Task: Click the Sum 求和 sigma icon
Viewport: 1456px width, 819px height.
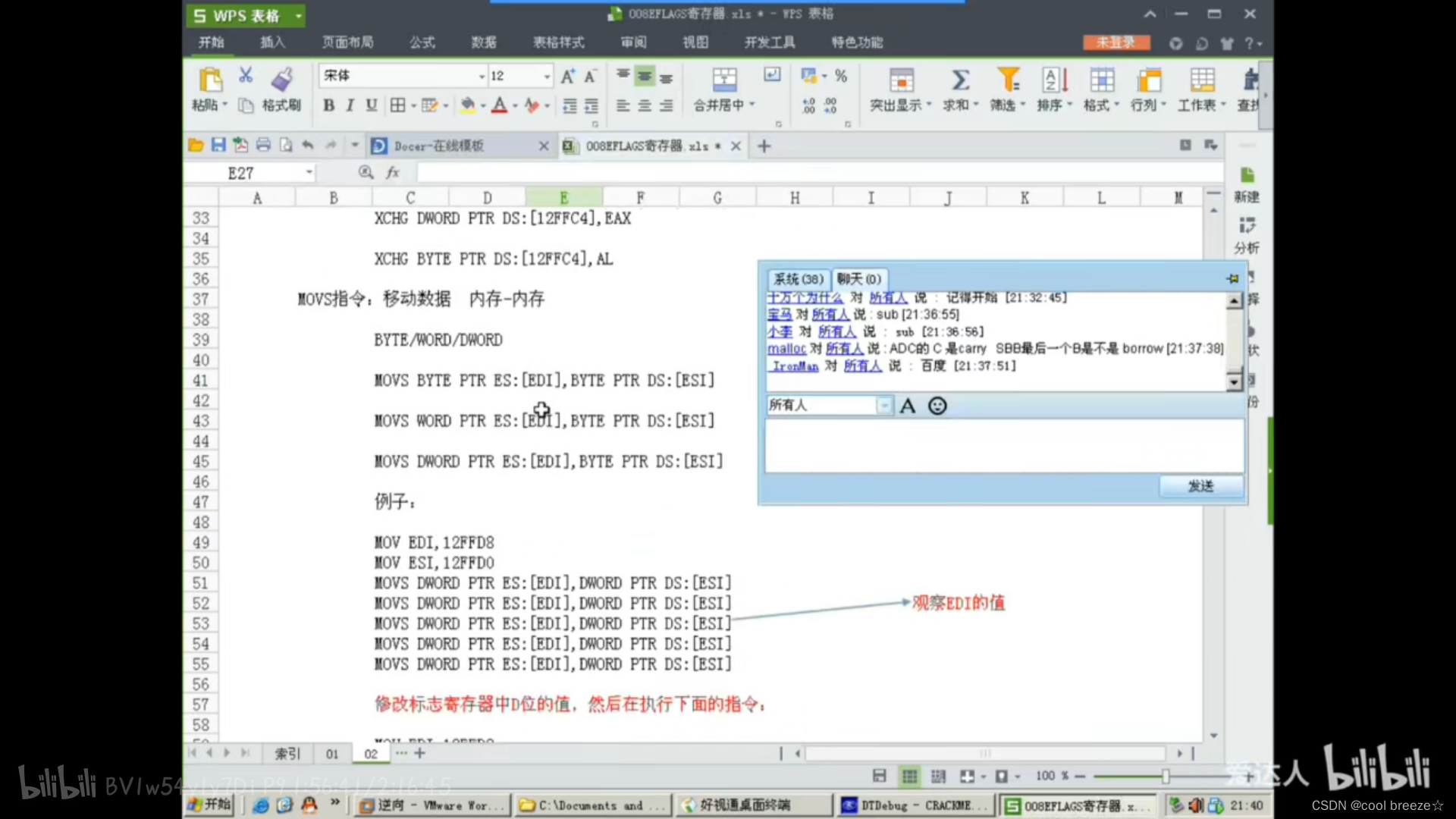Action: [x=960, y=80]
